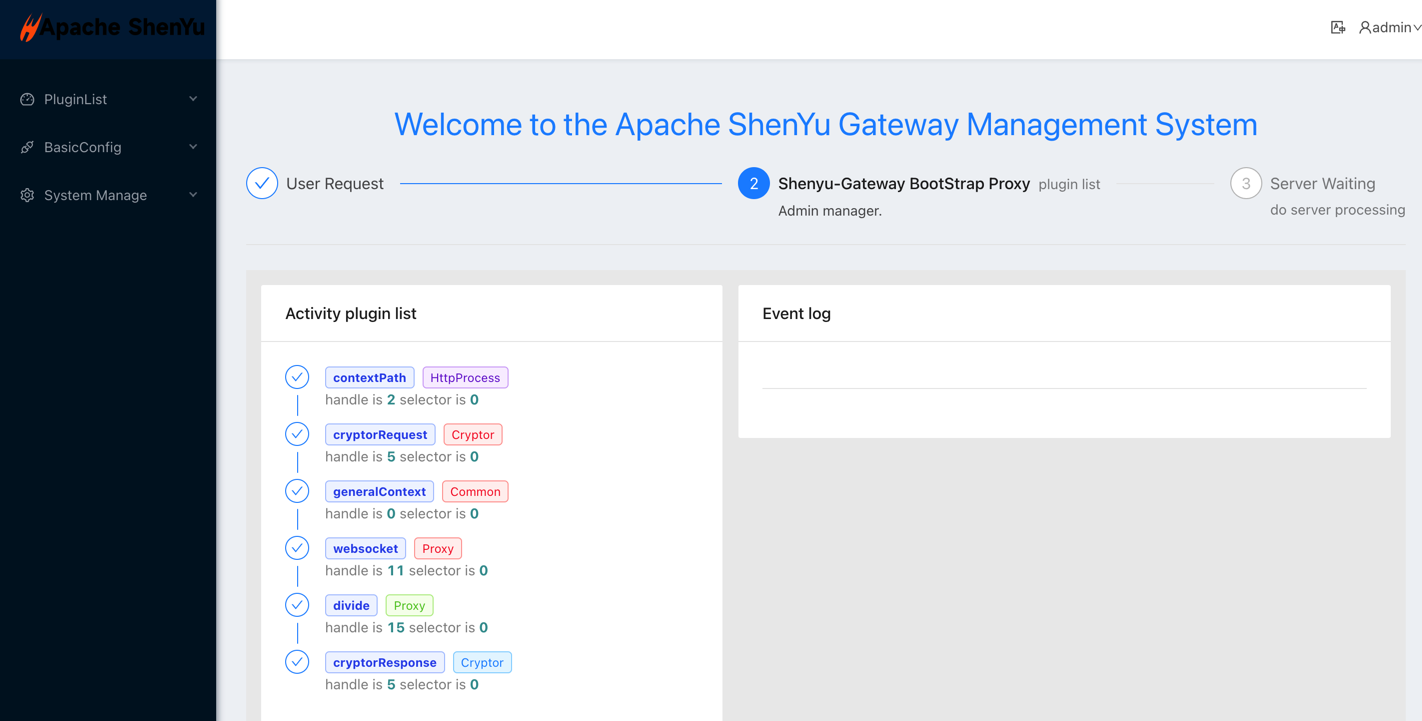Click the Event log heading
This screenshot has width=1422, height=721.
coord(797,314)
